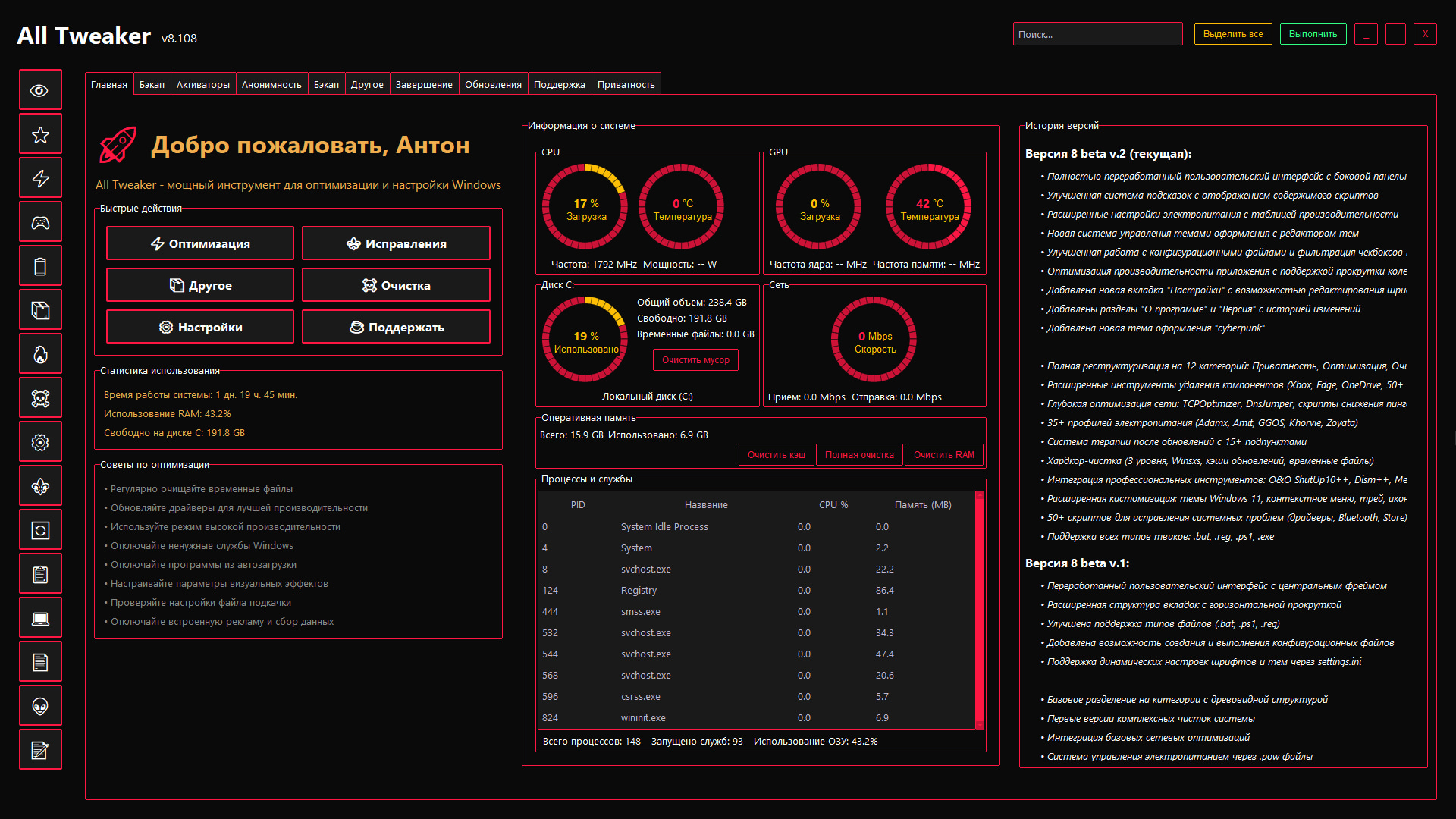Viewport: 1456px width, 819px height.
Task: Select the eye privacy icon in the sidebar
Action: pos(40,89)
